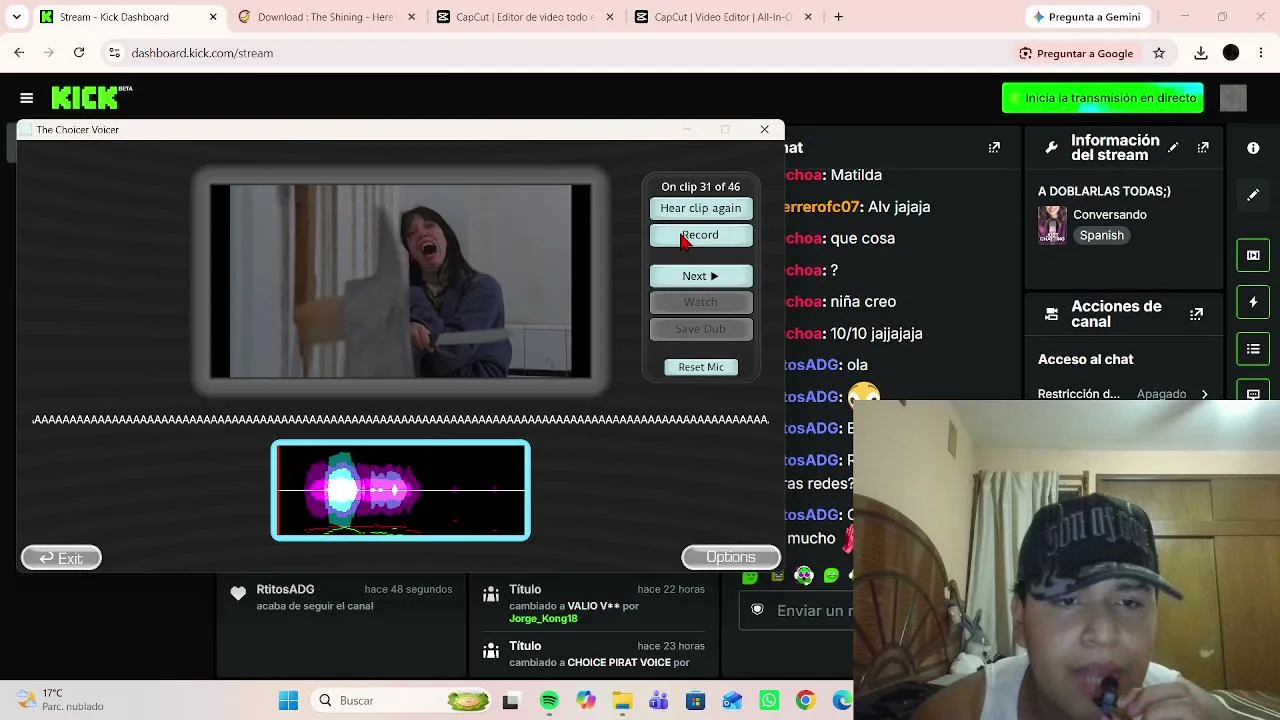Screen dimensions: 1280x720
Task: Click the 'Acceso al chat' heading
Action: pyautogui.click(x=1085, y=359)
